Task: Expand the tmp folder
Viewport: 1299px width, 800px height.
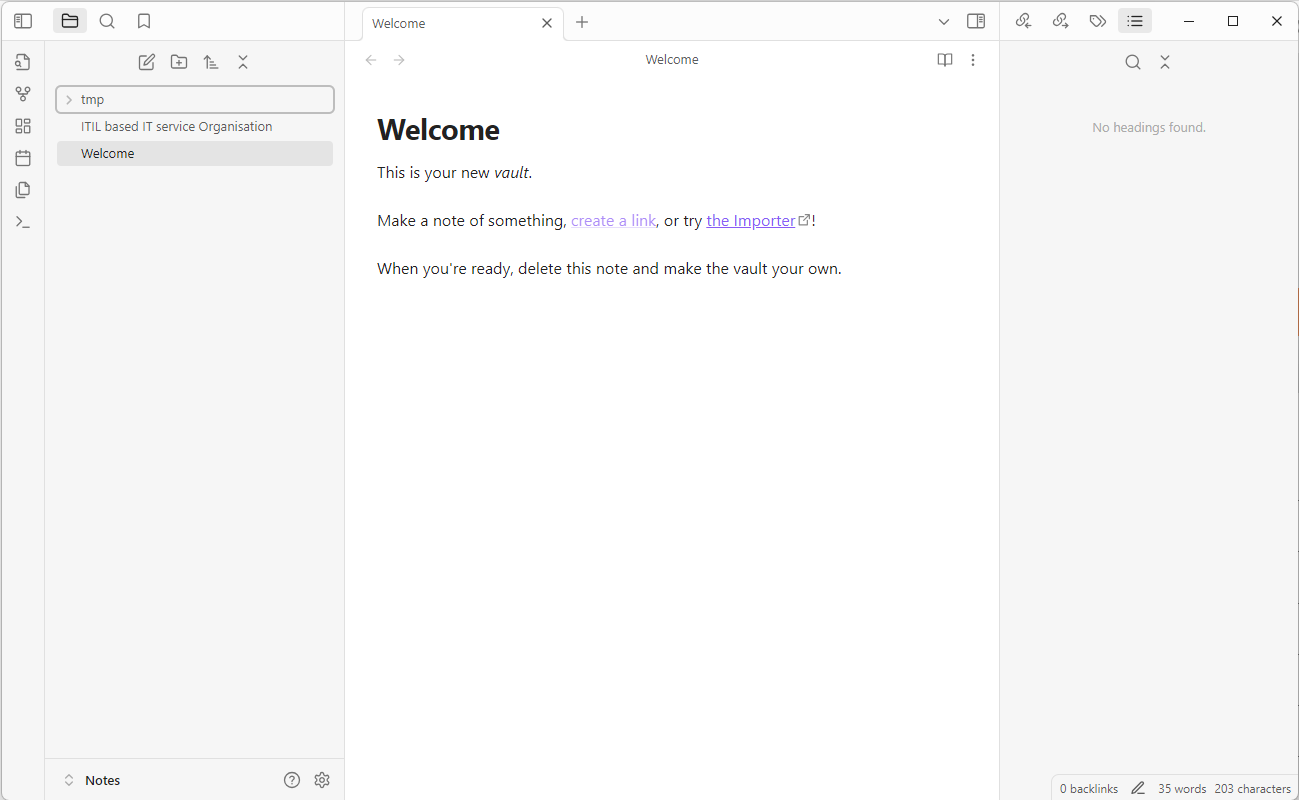Action: [x=69, y=100]
